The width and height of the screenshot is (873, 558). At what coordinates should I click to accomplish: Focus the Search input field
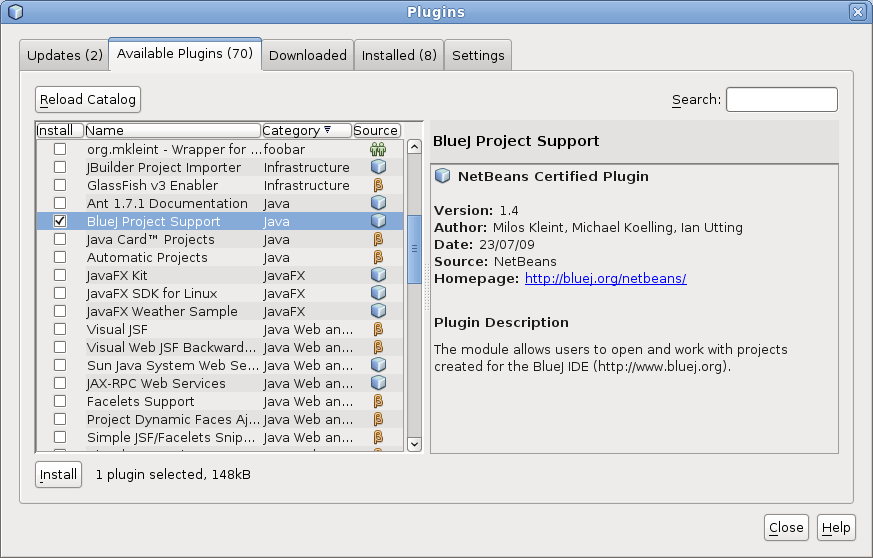coord(782,100)
